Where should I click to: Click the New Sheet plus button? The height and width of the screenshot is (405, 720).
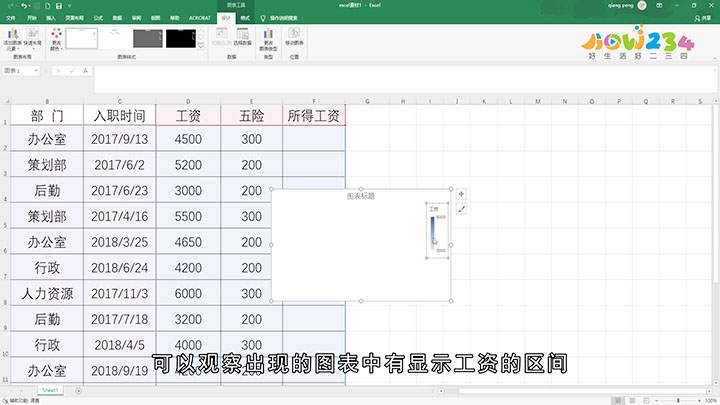click(x=79, y=391)
